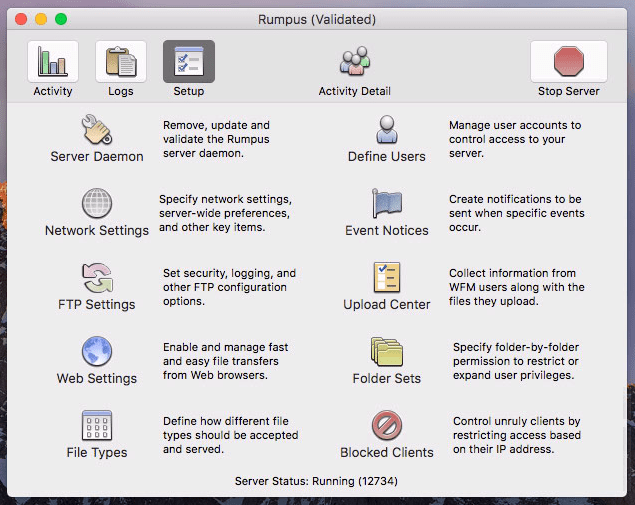Screen dimensions: 635x505
Task: Open the Activity Detail people icon
Action: pos(355,61)
